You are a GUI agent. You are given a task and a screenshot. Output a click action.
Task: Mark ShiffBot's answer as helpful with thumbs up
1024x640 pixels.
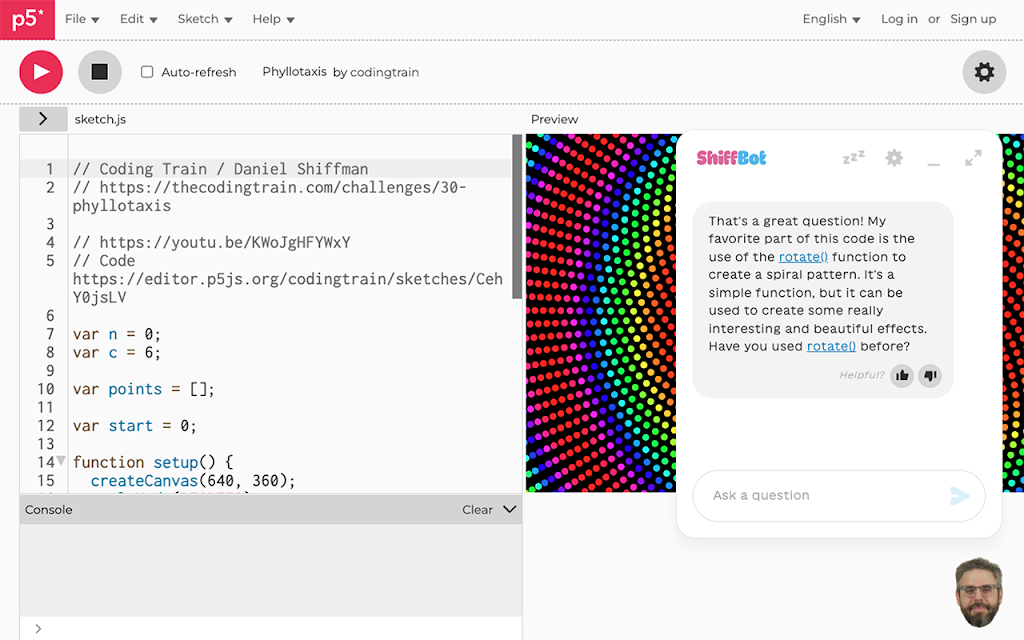click(902, 376)
